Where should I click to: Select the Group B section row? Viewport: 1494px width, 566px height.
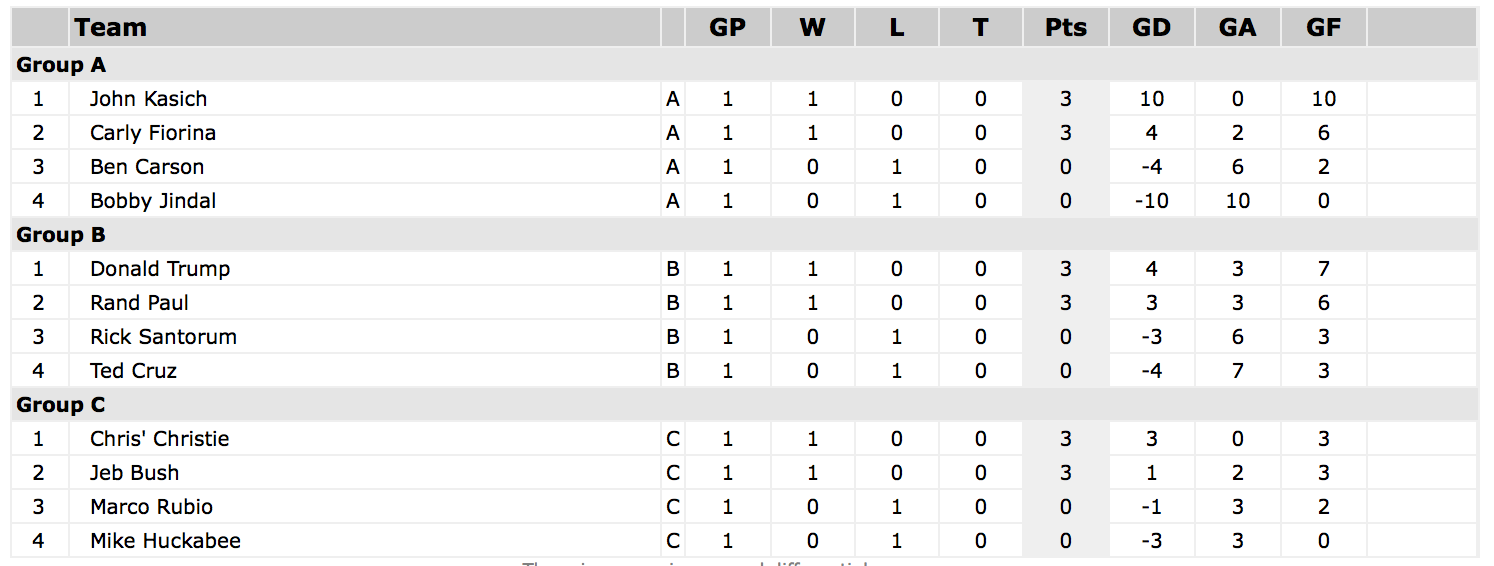click(x=744, y=235)
